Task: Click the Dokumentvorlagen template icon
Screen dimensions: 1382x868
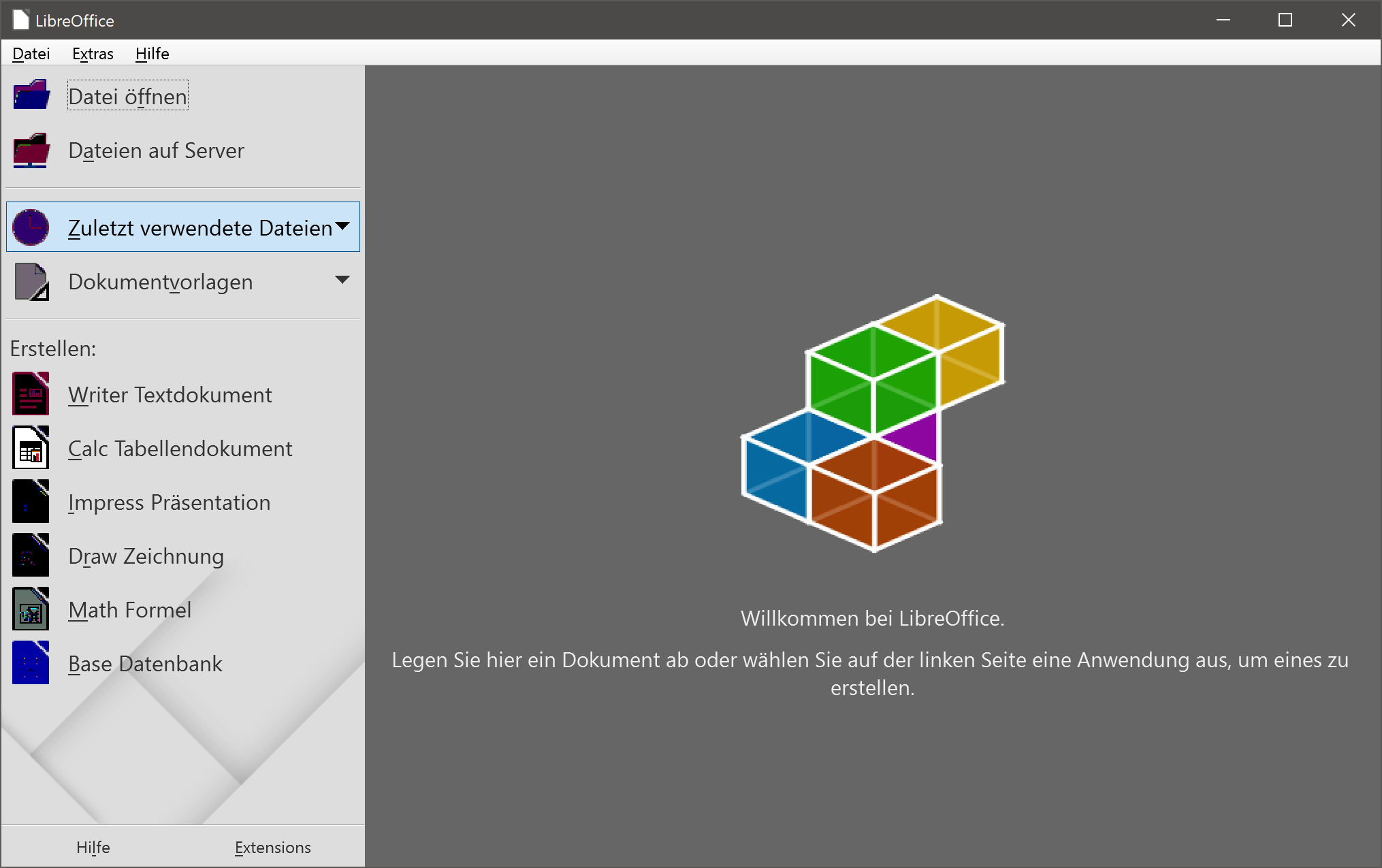Action: click(31, 281)
